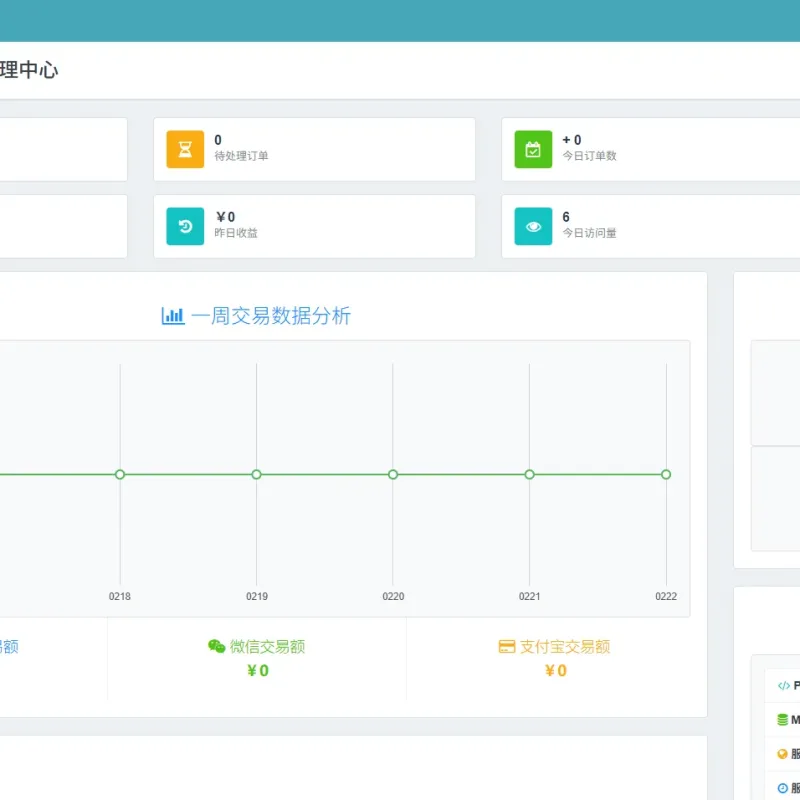The image size is (800, 800).
Task: Select the 0222 data point on chart
Action: pos(666,474)
